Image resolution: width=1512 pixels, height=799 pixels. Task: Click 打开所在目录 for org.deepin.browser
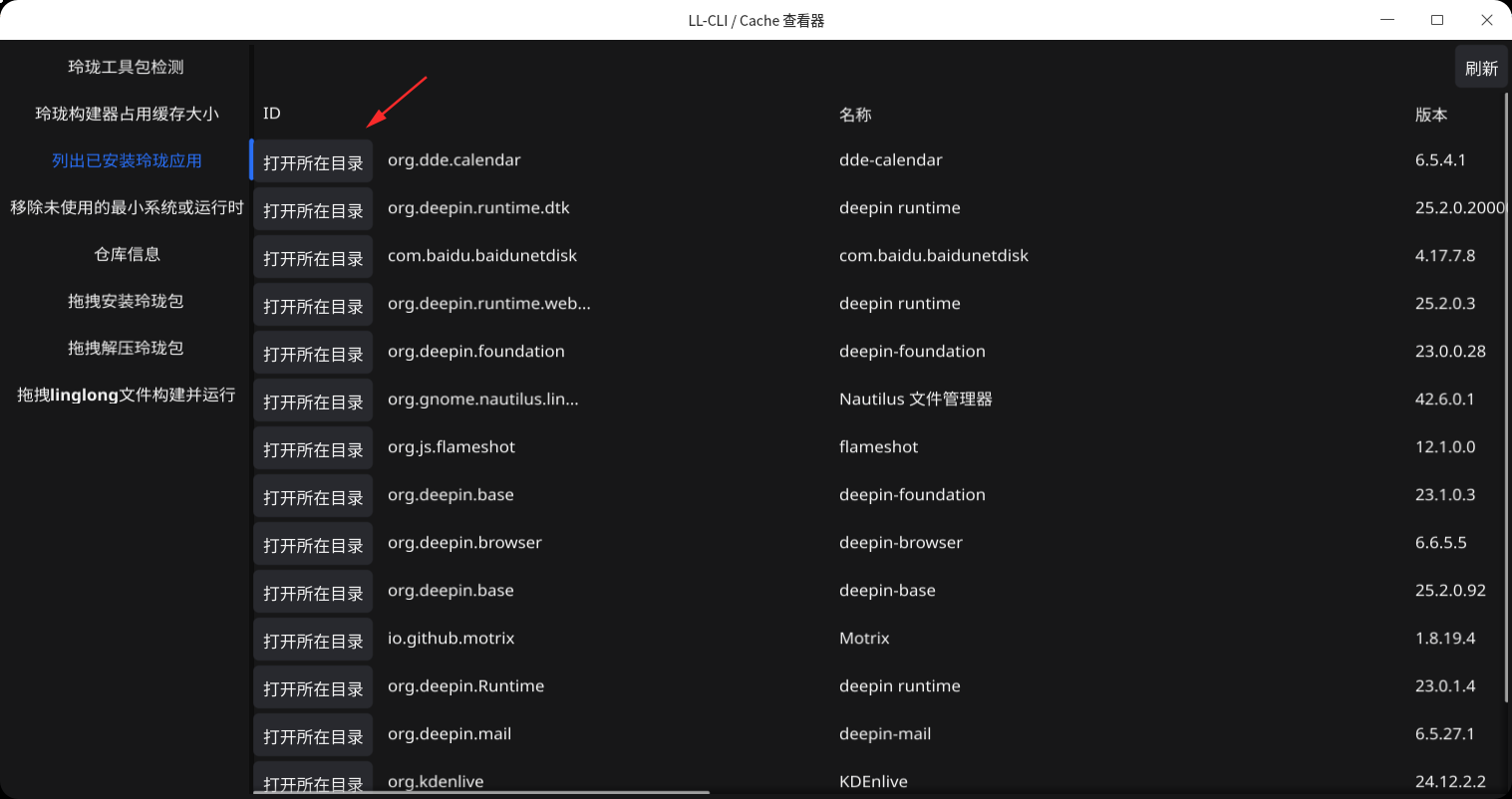coord(313,544)
